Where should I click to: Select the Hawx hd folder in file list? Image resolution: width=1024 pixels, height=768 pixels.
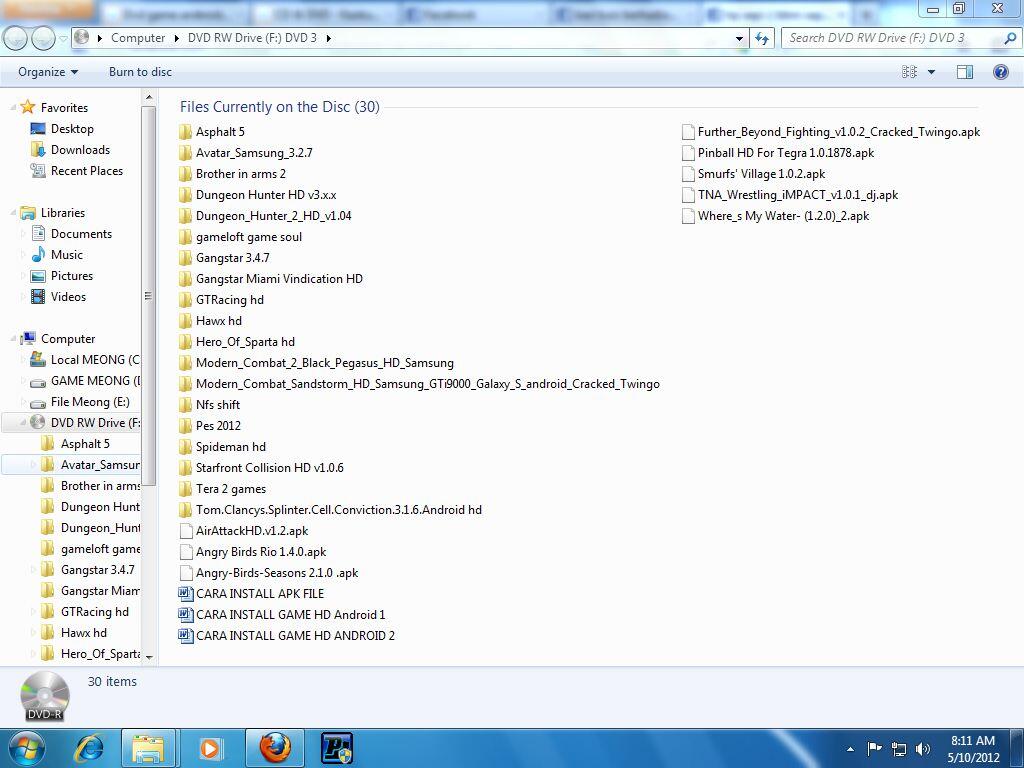click(210, 321)
